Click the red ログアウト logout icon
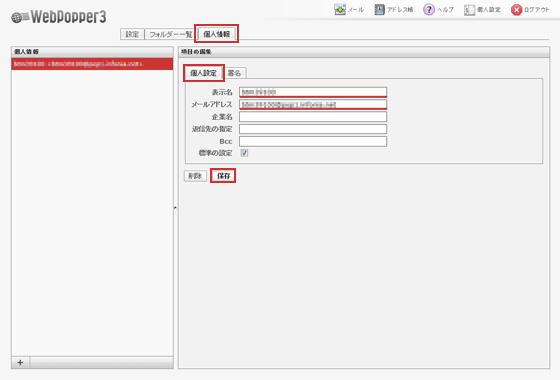 [x=516, y=10]
